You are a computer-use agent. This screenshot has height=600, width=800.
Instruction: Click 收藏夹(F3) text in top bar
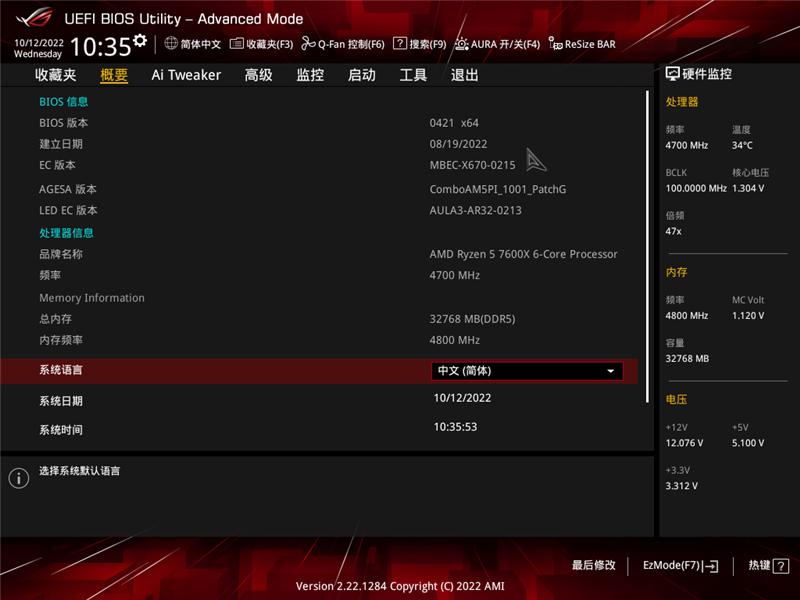[270, 44]
